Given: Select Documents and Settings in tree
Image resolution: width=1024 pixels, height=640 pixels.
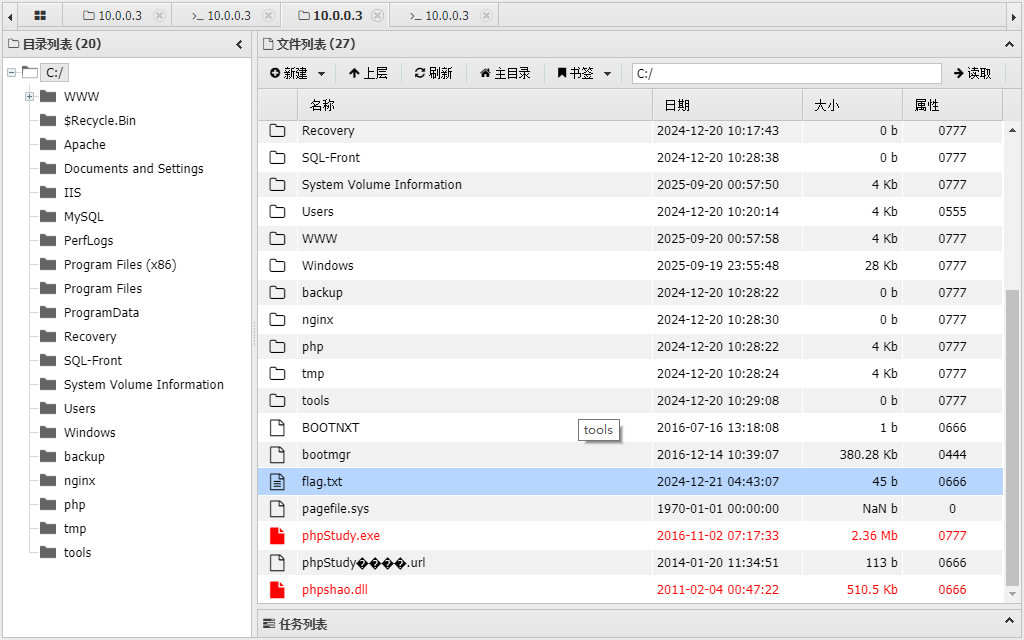Looking at the screenshot, I should (x=133, y=168).
